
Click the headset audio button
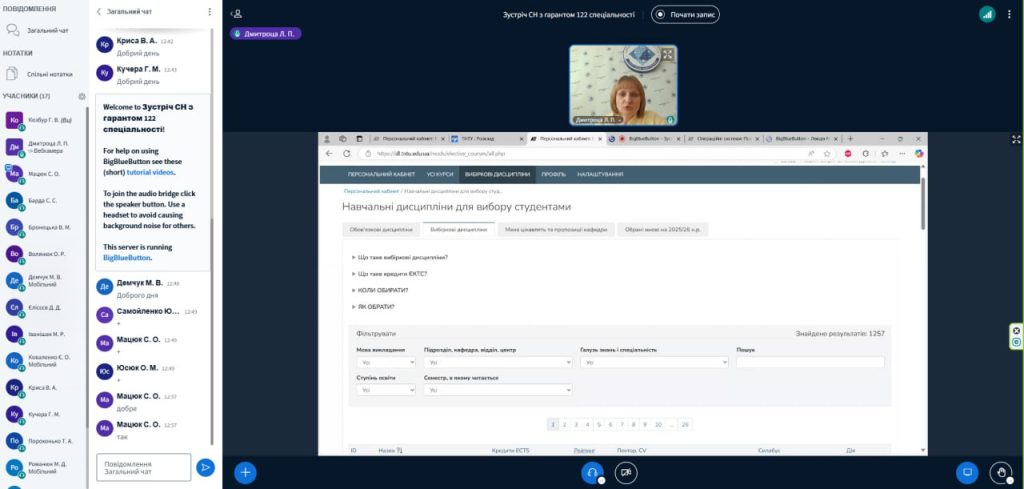point(592,471)
